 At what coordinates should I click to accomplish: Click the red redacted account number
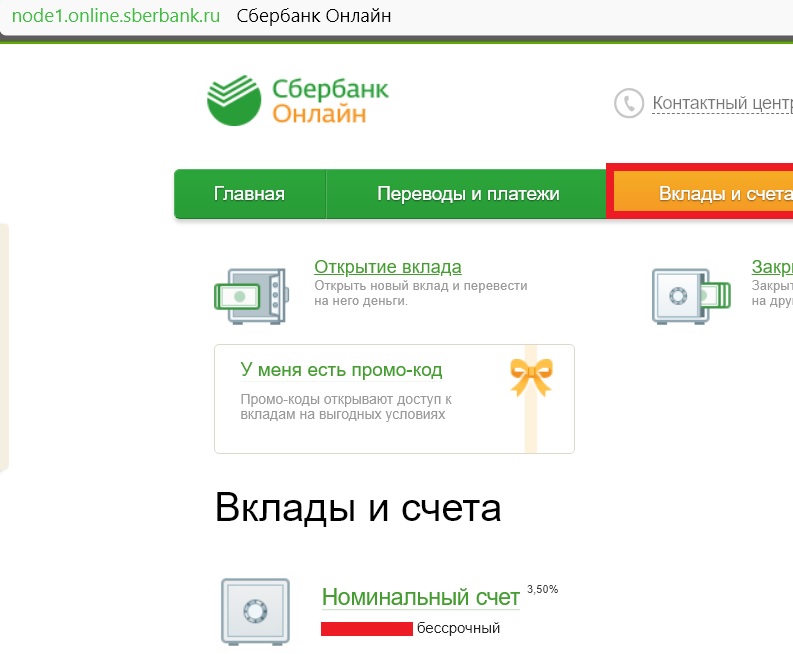(366, 629)
